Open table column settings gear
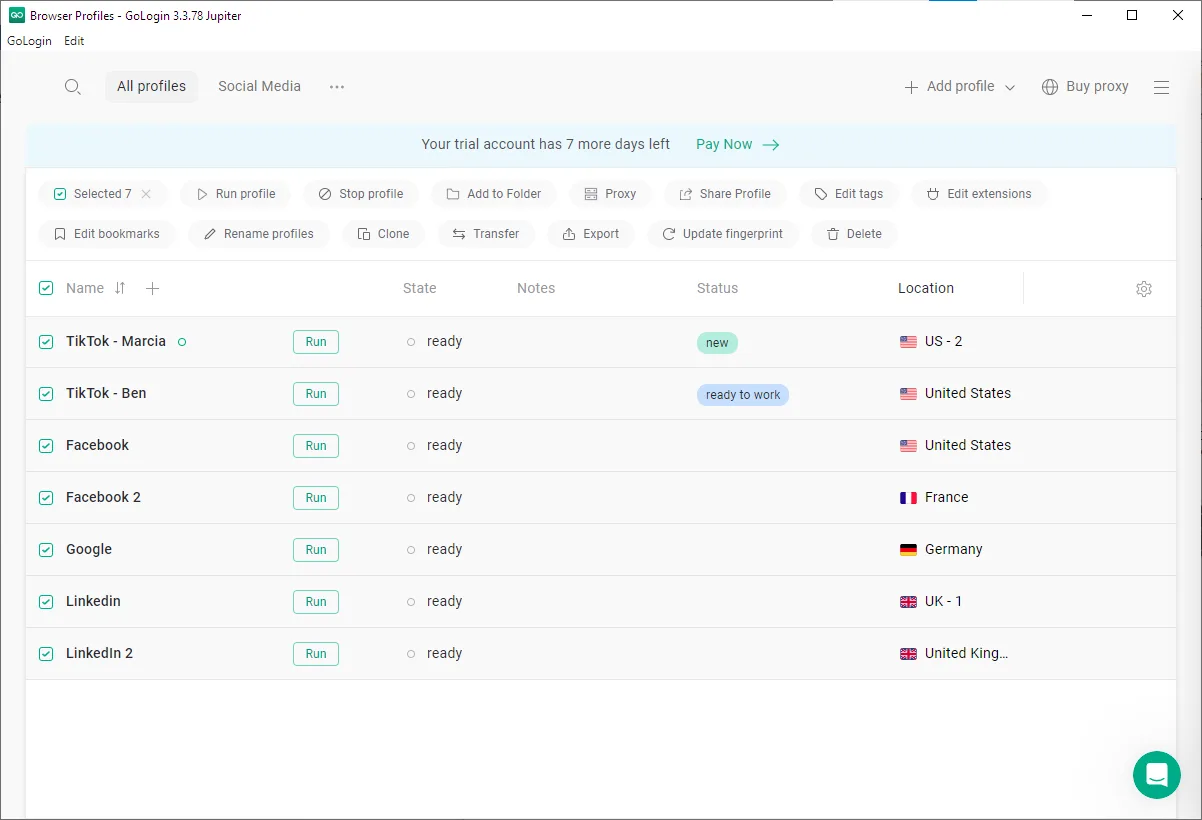1202x820 pixels. 1144,289
